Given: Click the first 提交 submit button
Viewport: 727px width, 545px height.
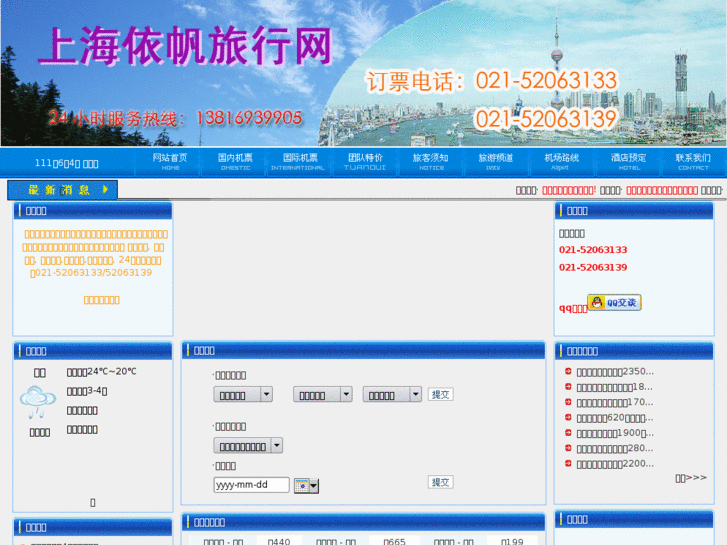Looking at the screenshot, I should tap(440, 394).
